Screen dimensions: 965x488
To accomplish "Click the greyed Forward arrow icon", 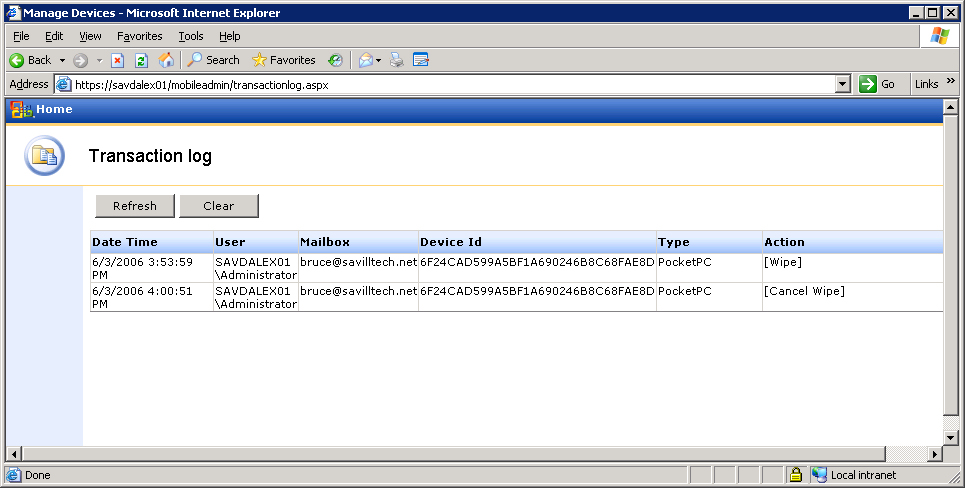I will point(80,60).
